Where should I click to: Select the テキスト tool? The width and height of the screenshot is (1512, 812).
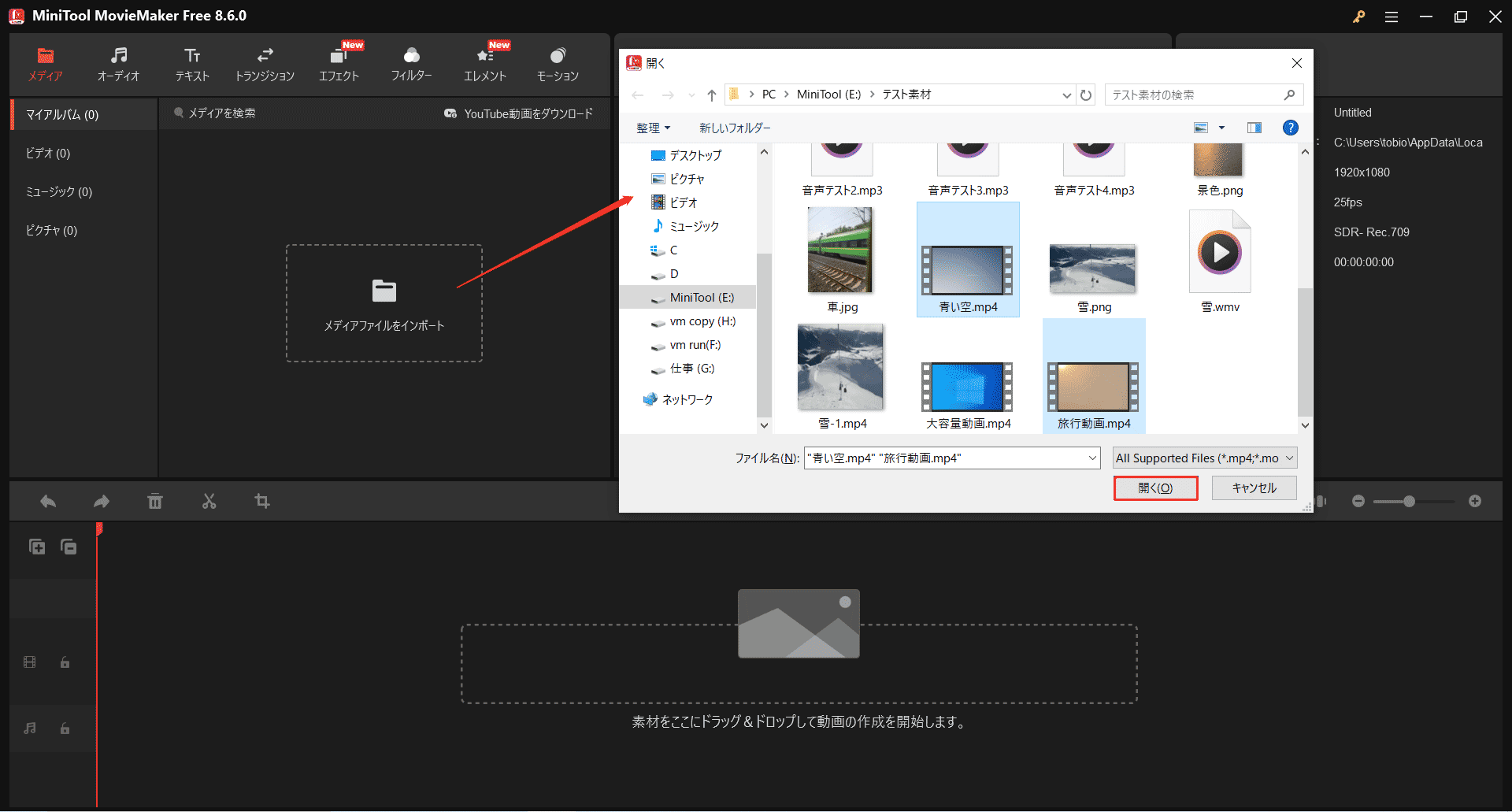pyautogui.click(x=191, y=63)
